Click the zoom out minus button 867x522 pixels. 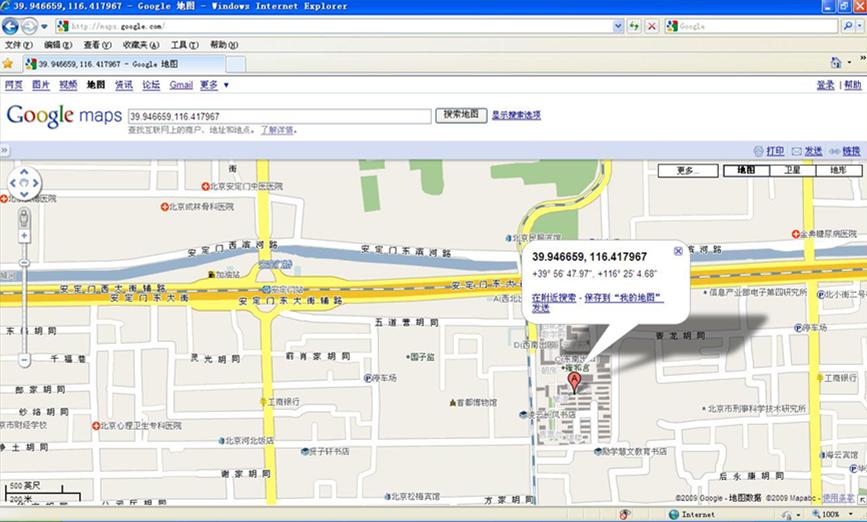point(24,359)
